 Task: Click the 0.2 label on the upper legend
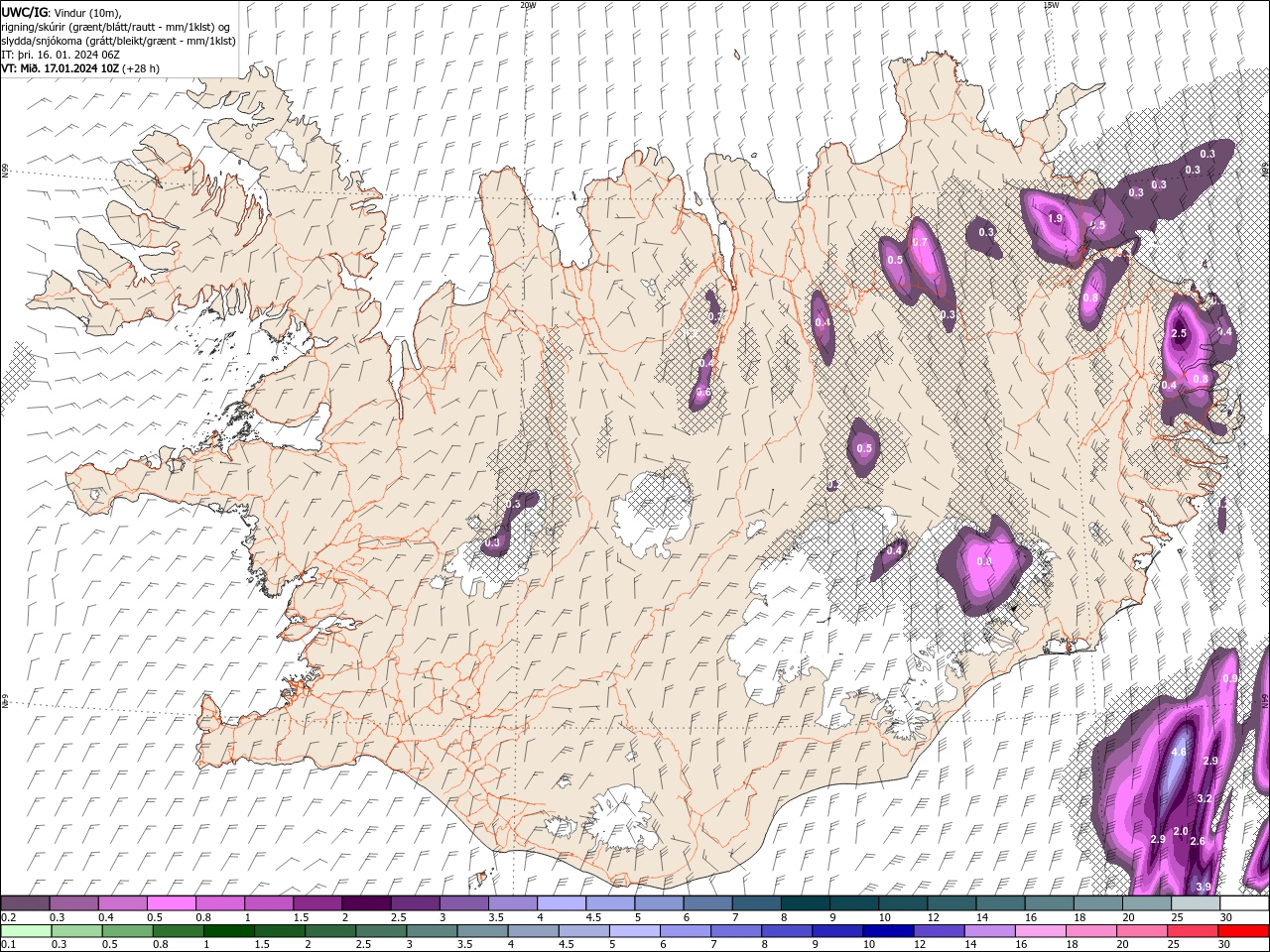point(8,917)
